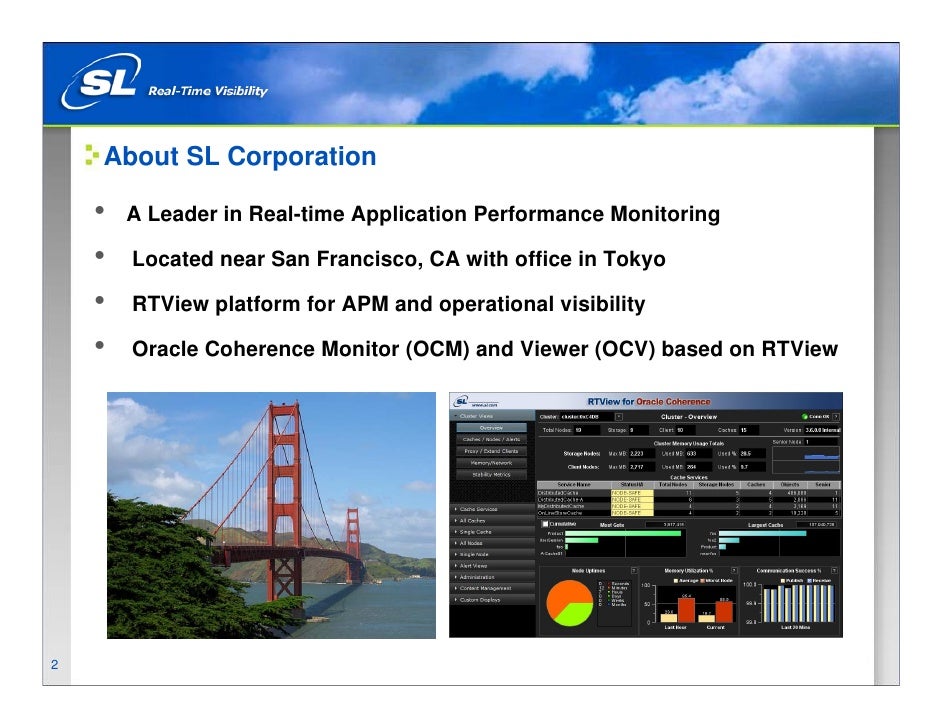This screenshot has width=942, height=728.
Task: Open the Stability Metrics view
Action: [x=491, y=475]
